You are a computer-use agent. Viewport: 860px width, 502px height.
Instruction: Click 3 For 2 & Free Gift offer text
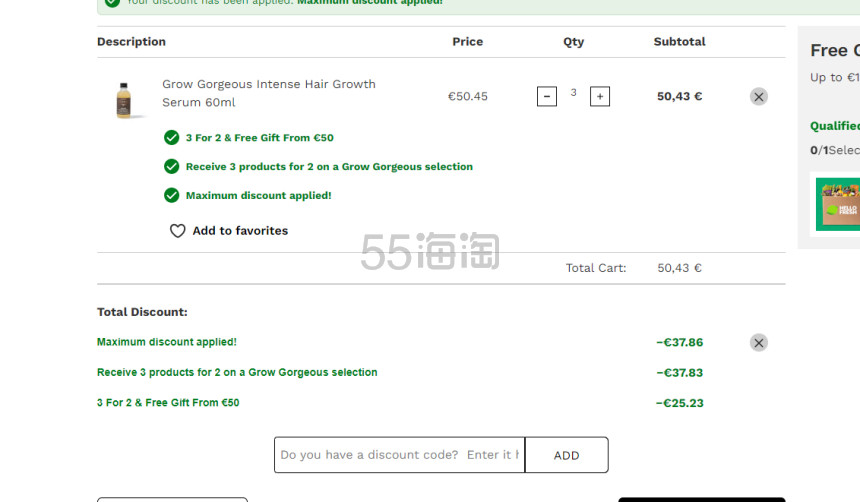coord(259,138)
